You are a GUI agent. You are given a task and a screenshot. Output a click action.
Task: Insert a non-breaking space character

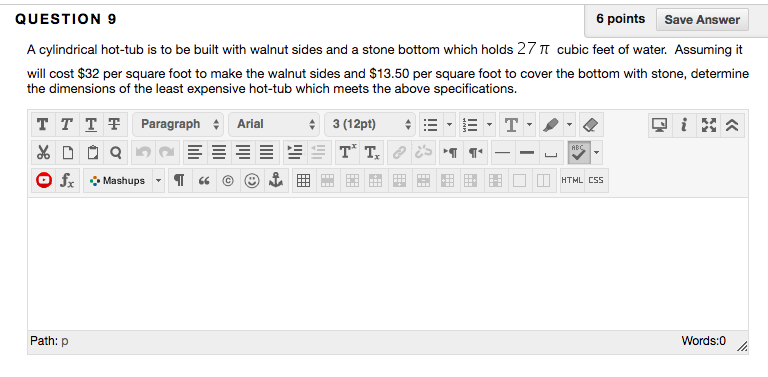551,153
